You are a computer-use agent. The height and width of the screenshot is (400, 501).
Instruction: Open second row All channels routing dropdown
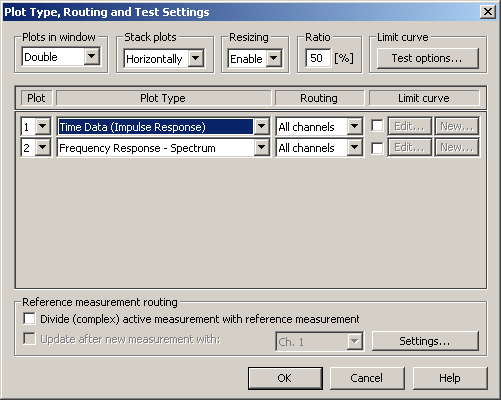[354, 147]
